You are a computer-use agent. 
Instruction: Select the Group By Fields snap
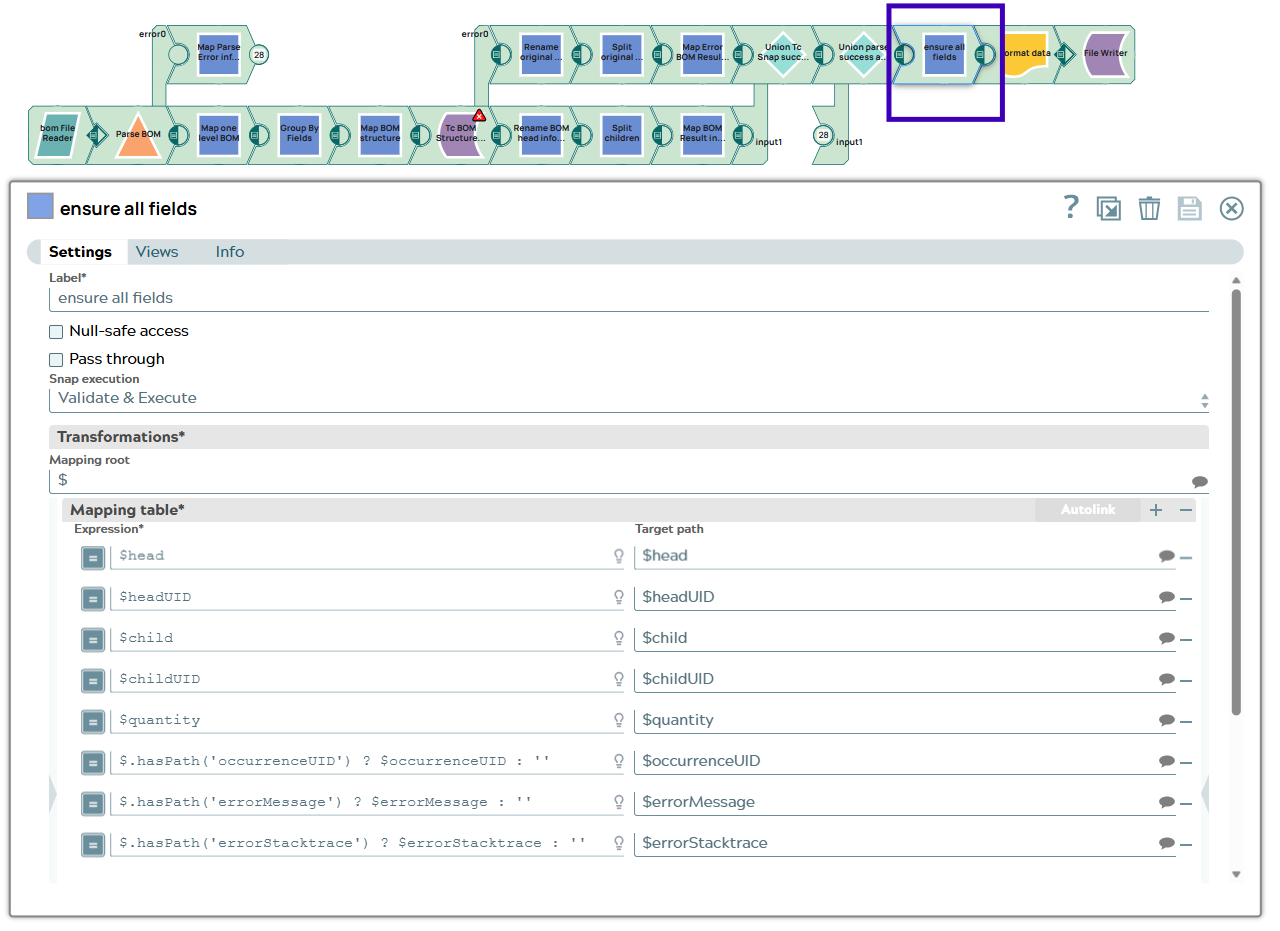coord(299,134)
